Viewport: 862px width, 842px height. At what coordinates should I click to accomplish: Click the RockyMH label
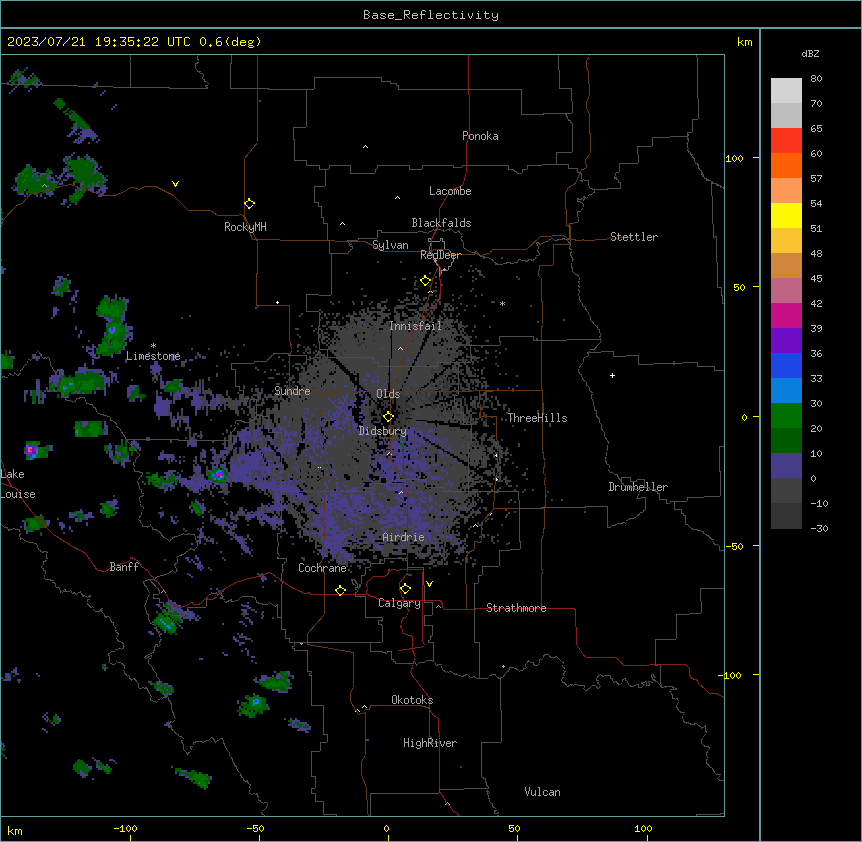245,227
